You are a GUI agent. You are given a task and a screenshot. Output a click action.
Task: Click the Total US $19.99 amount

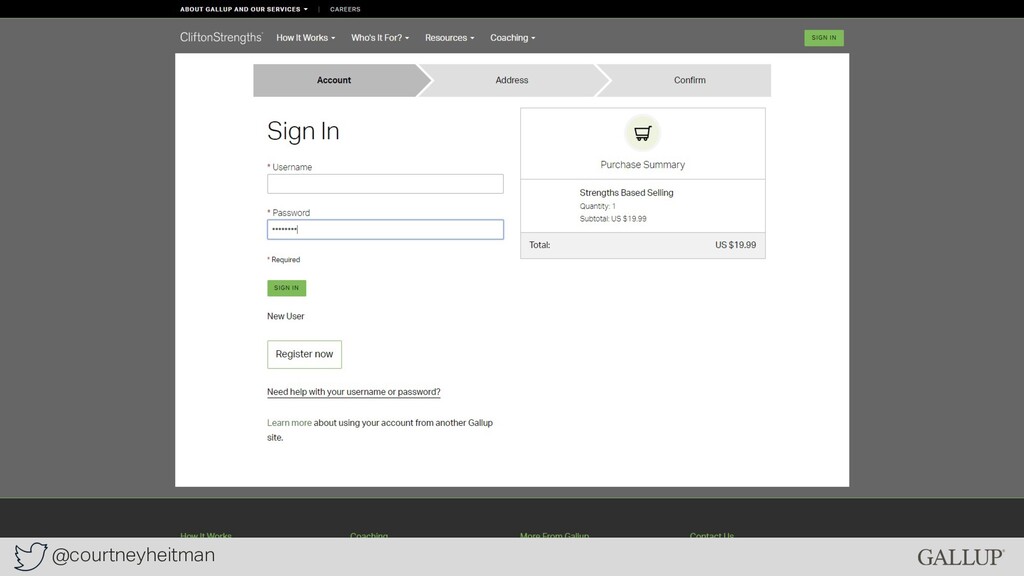click(735, 245)
